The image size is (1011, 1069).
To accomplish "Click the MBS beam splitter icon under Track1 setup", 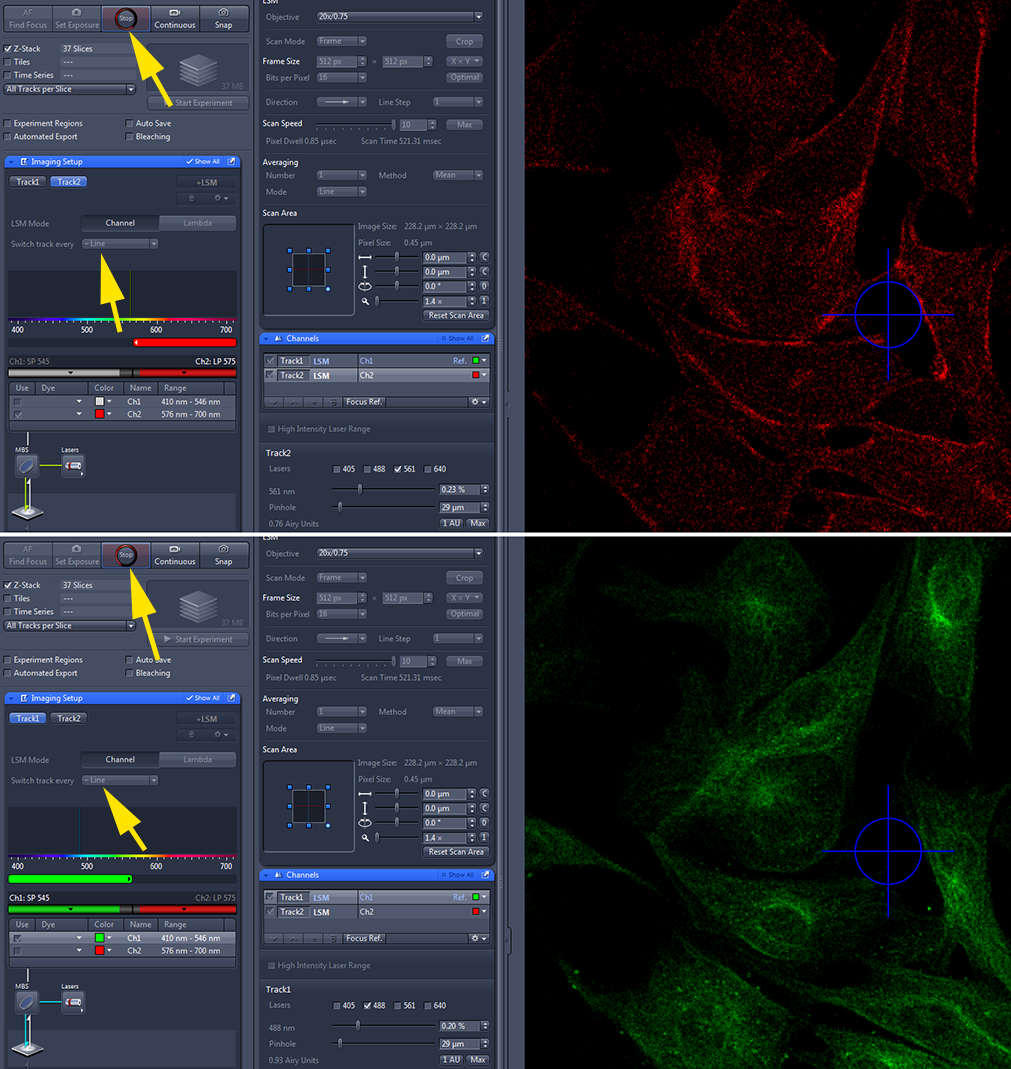I will pyautogui.click(x=26, y=1002).
